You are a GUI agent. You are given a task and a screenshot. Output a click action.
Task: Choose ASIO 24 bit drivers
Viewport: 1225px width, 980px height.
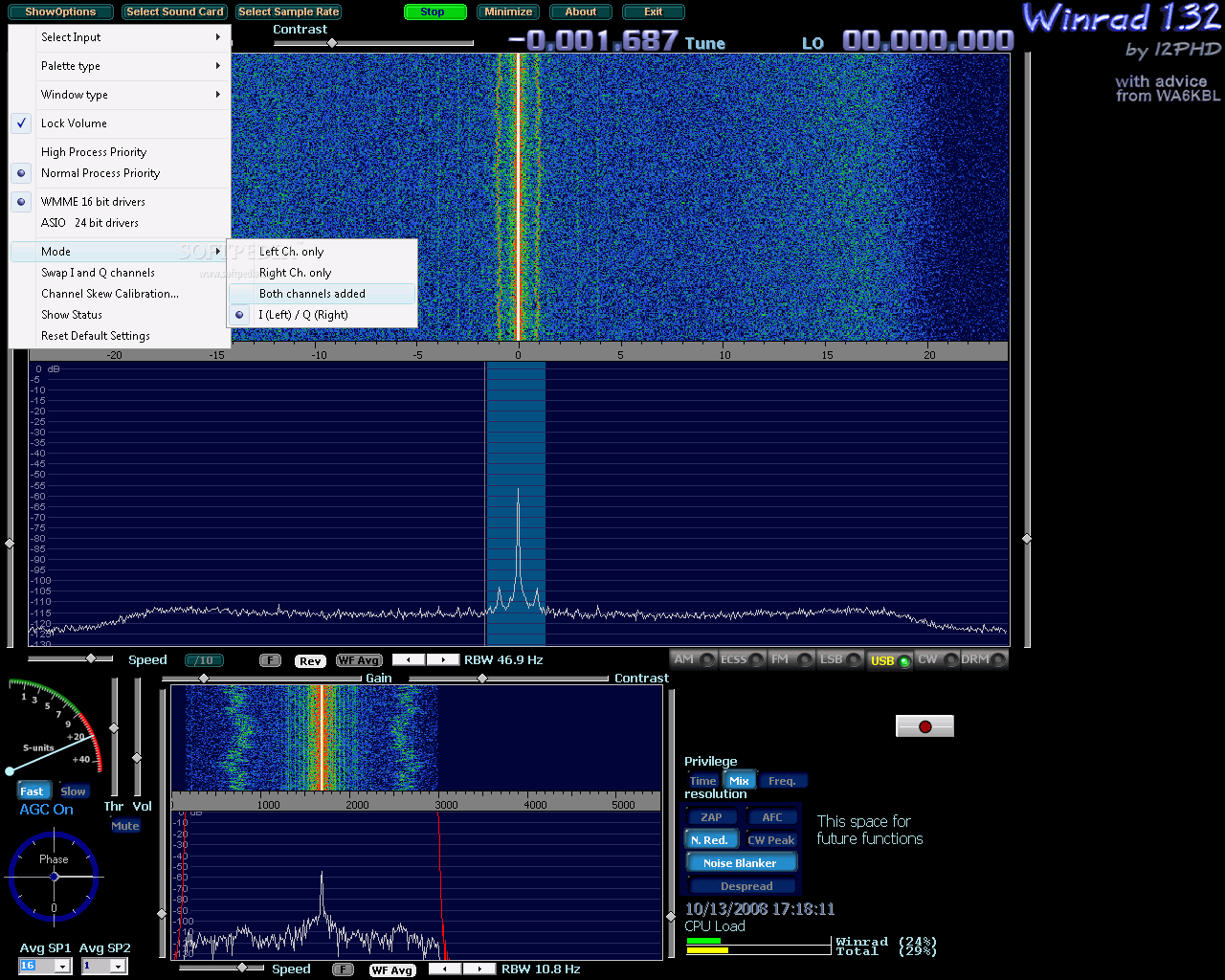[x=120, y=223]
